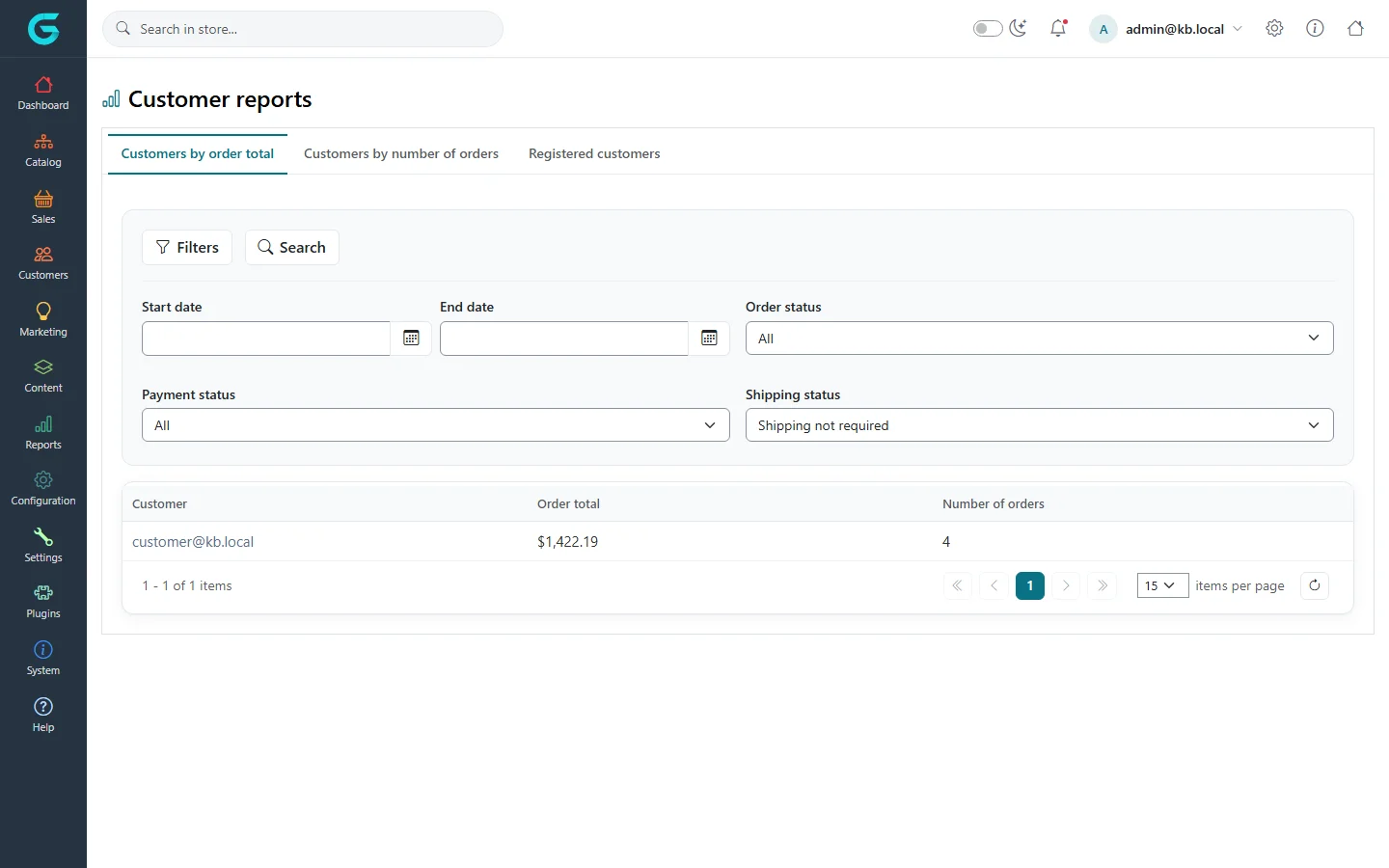Open the Shipping status dropdown
The height and width of the screenshot is (868, 1389).
click(1039, 425)
